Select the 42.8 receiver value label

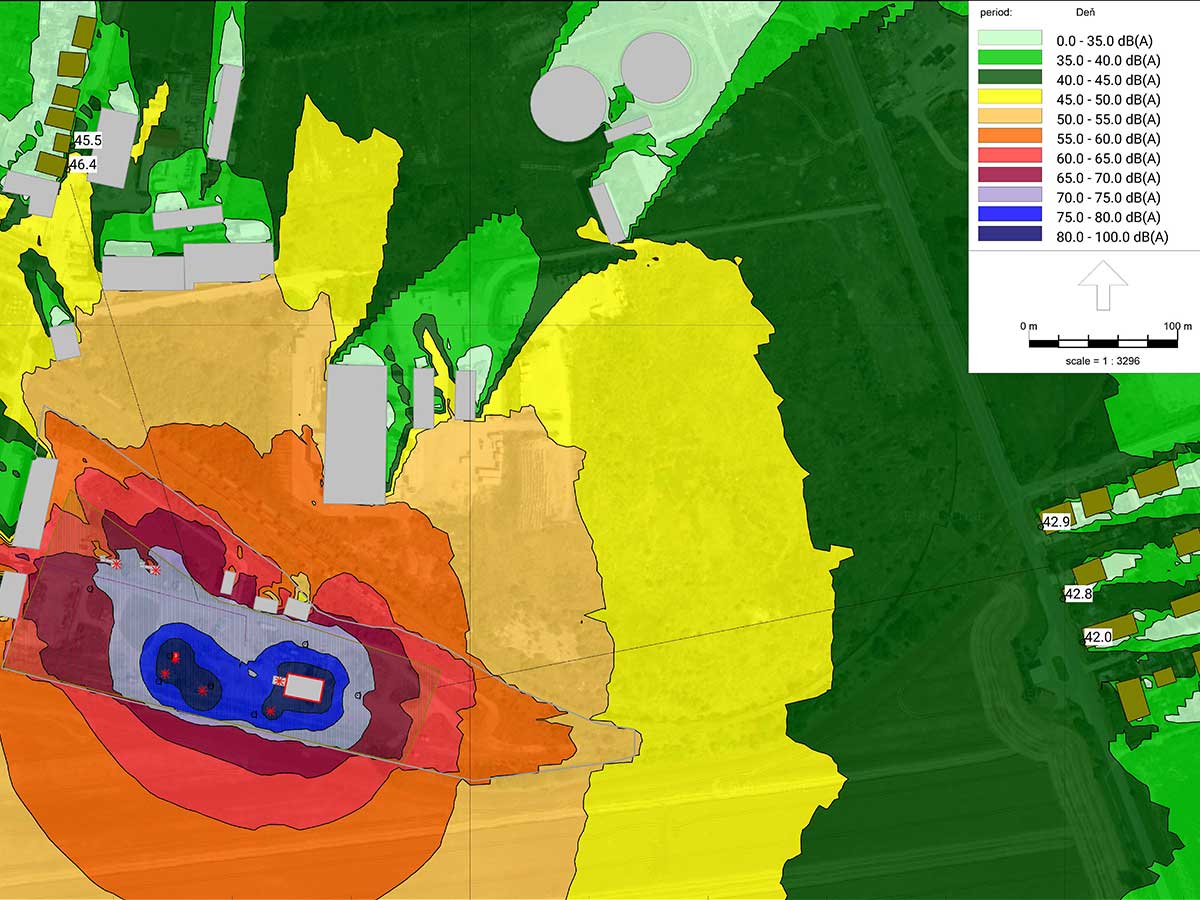[1078, 594]
